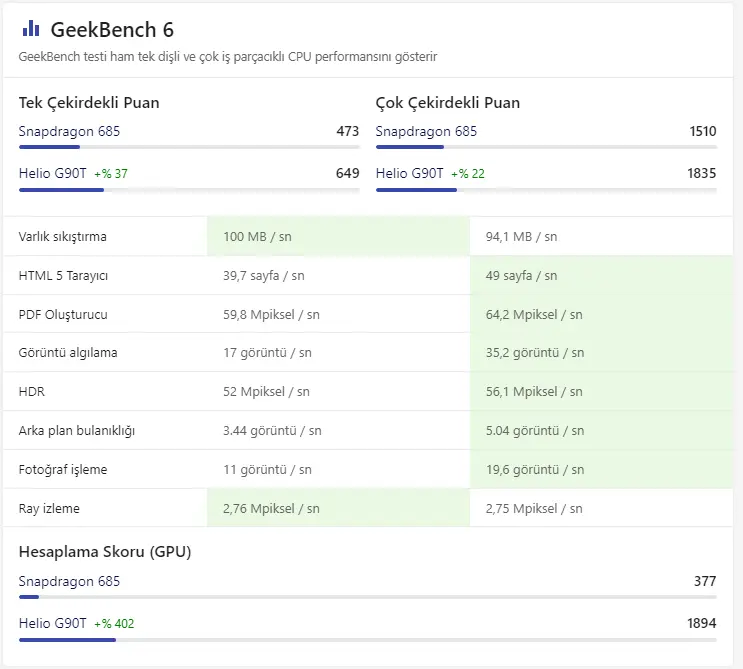
Task: Click the Helio G90T multi-core progress bar
Action: pos(546,190)
